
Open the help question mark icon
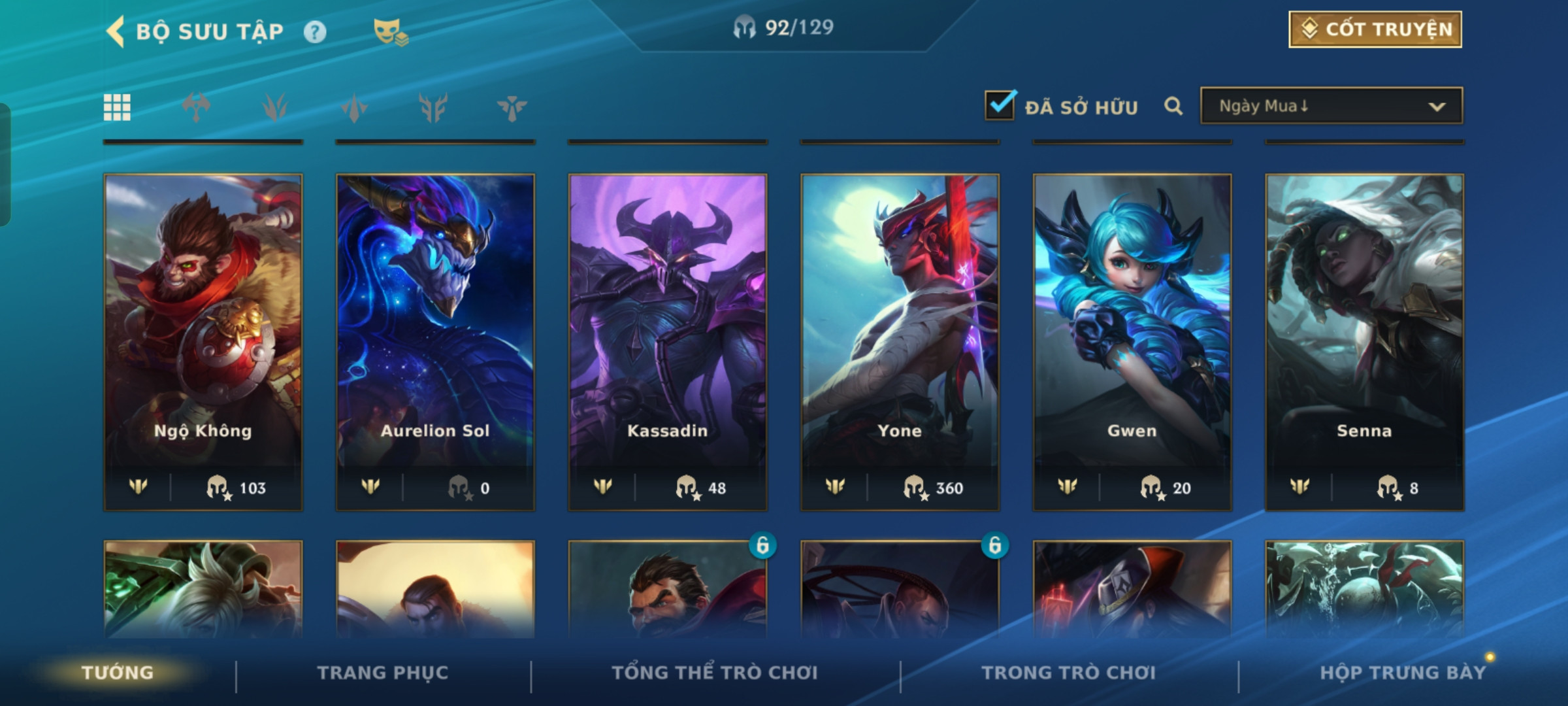(315, 31)
